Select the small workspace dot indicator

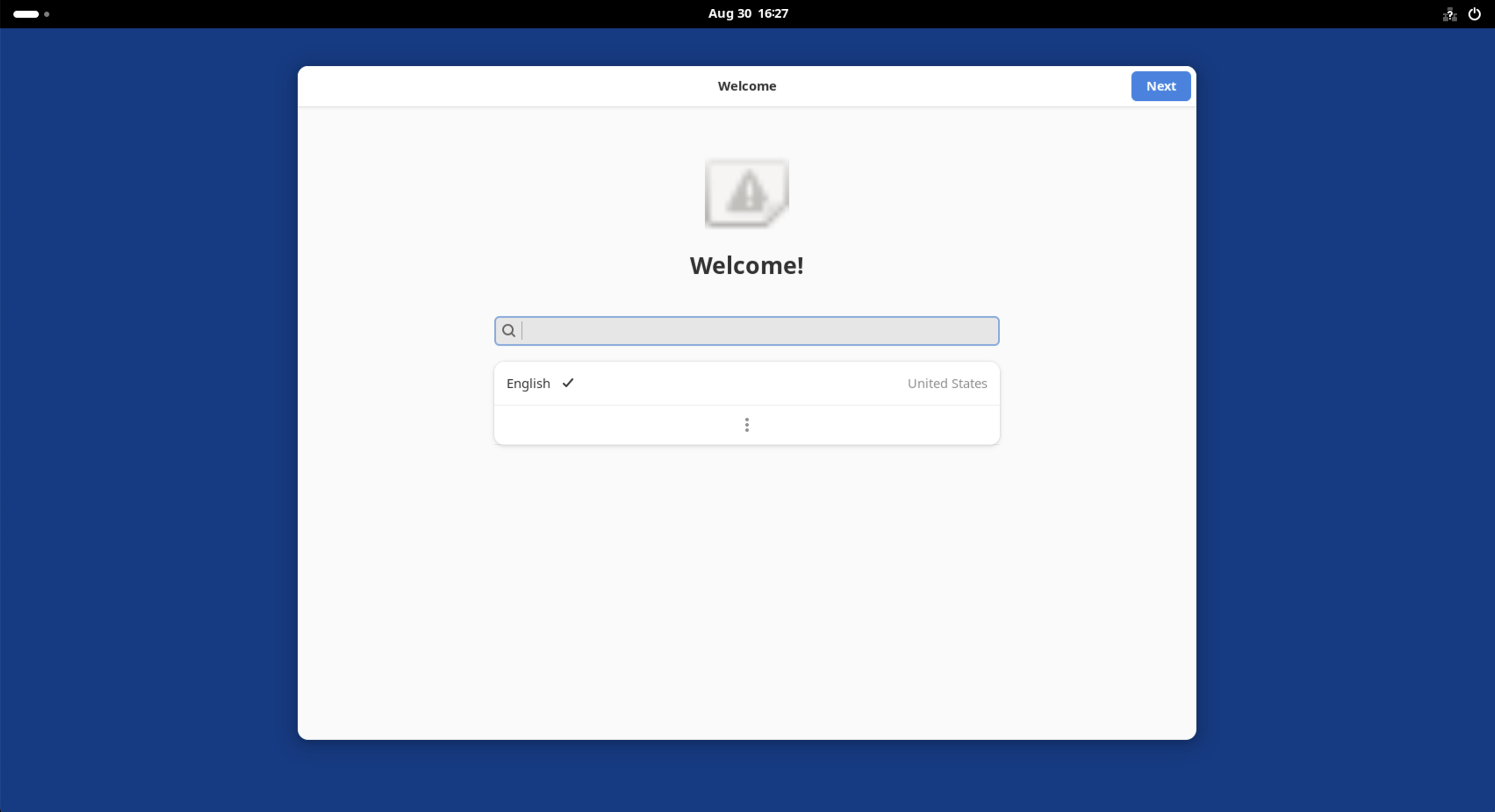[x=47, y=14]
